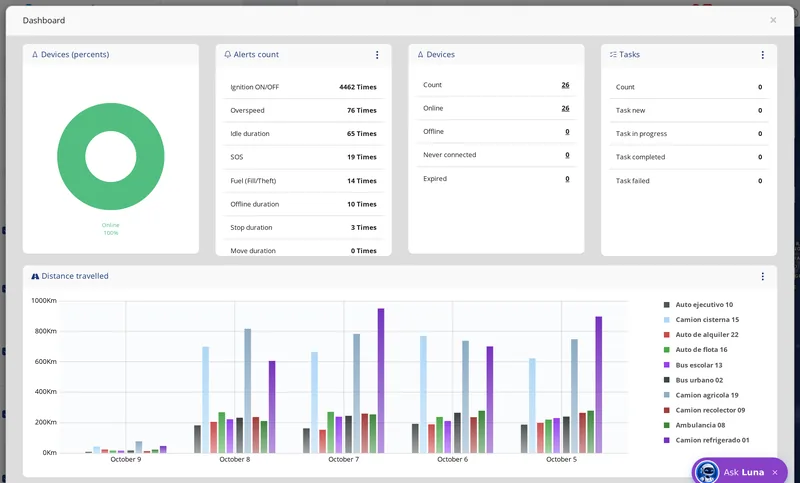Dismiss the Ask Luna chat bubble
The image size is (800, 483).
pos(775,472)
